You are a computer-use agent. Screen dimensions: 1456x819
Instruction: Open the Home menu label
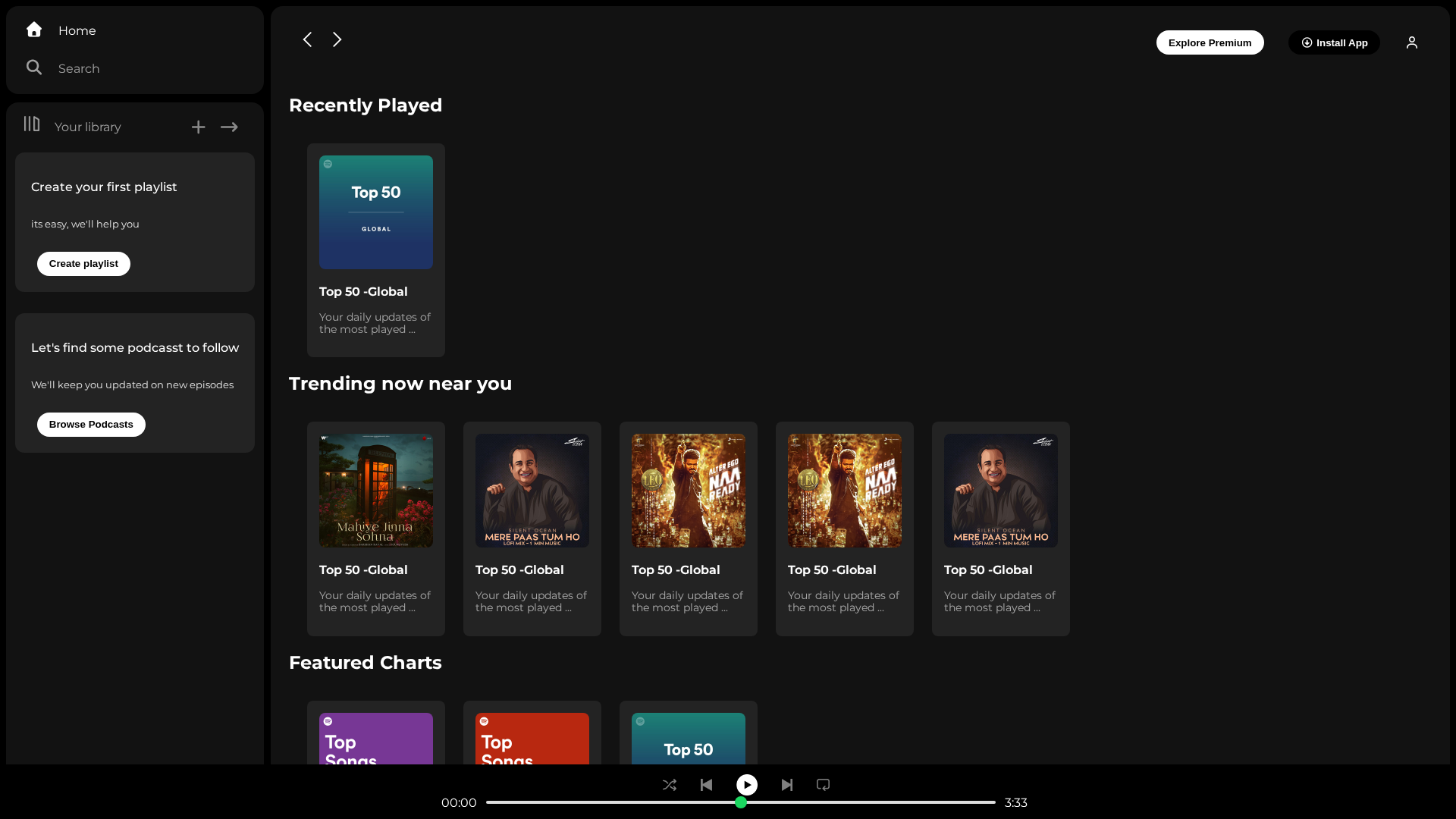[x=77, y=30]
